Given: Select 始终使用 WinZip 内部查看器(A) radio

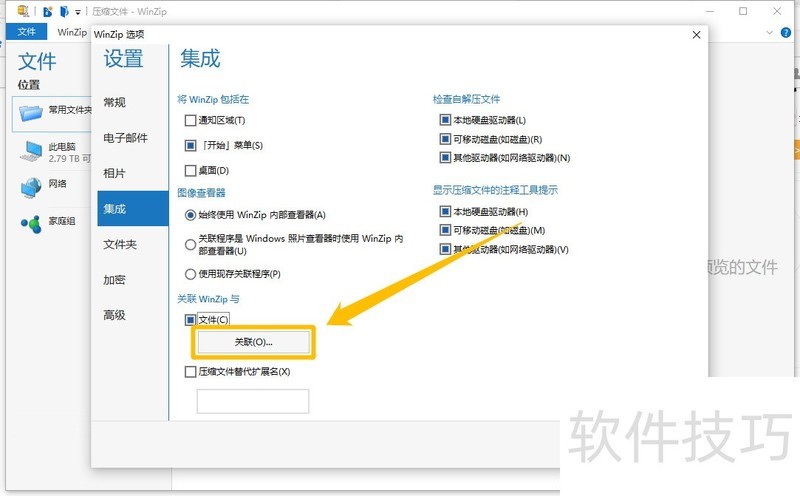Looking at the screenshot, I should point(190,215).
